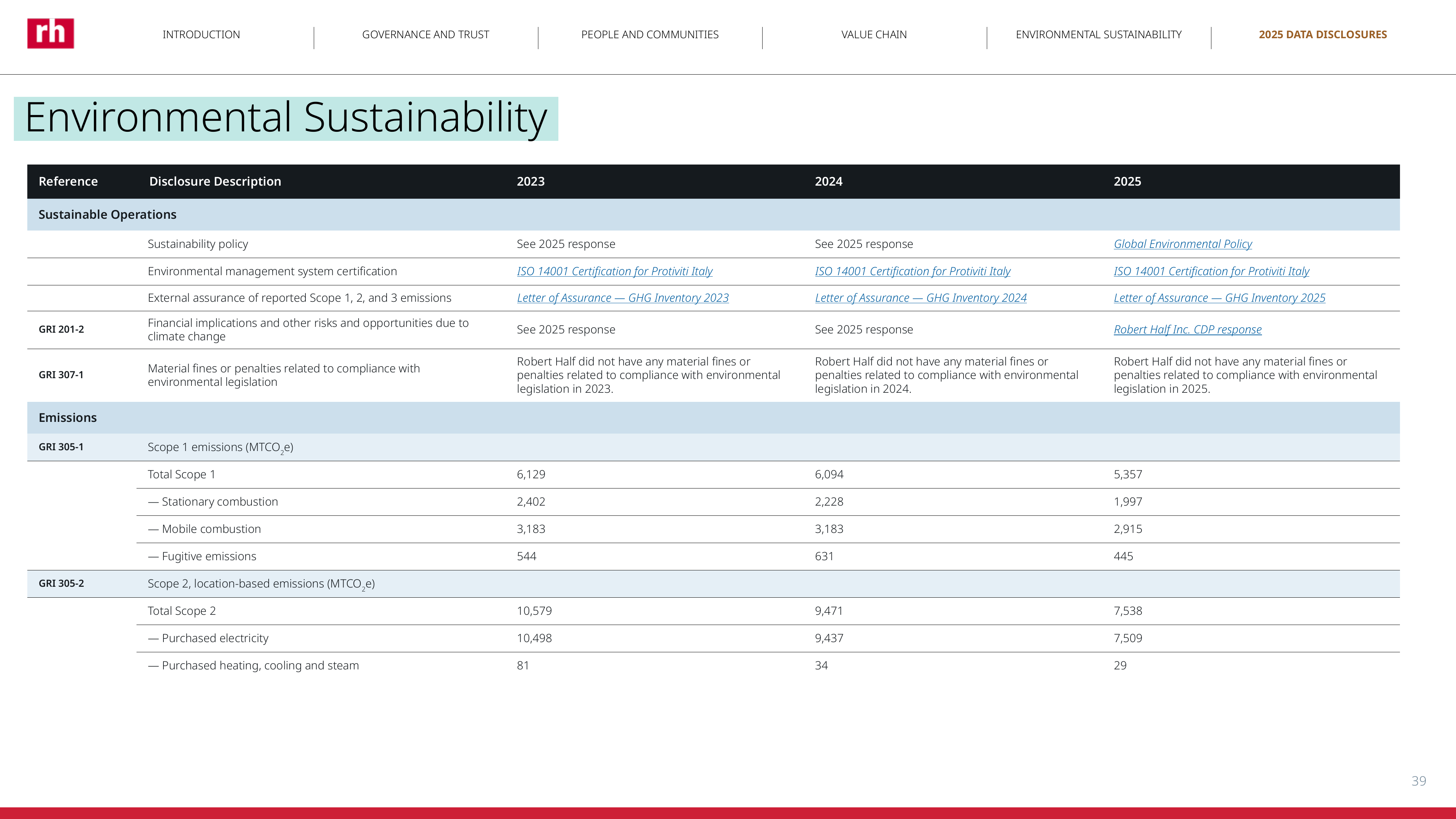Click Mobile combustion 2025 value 2,915
The width and height of the screenshot is (1456, 819).
[x=1128, y=529]
